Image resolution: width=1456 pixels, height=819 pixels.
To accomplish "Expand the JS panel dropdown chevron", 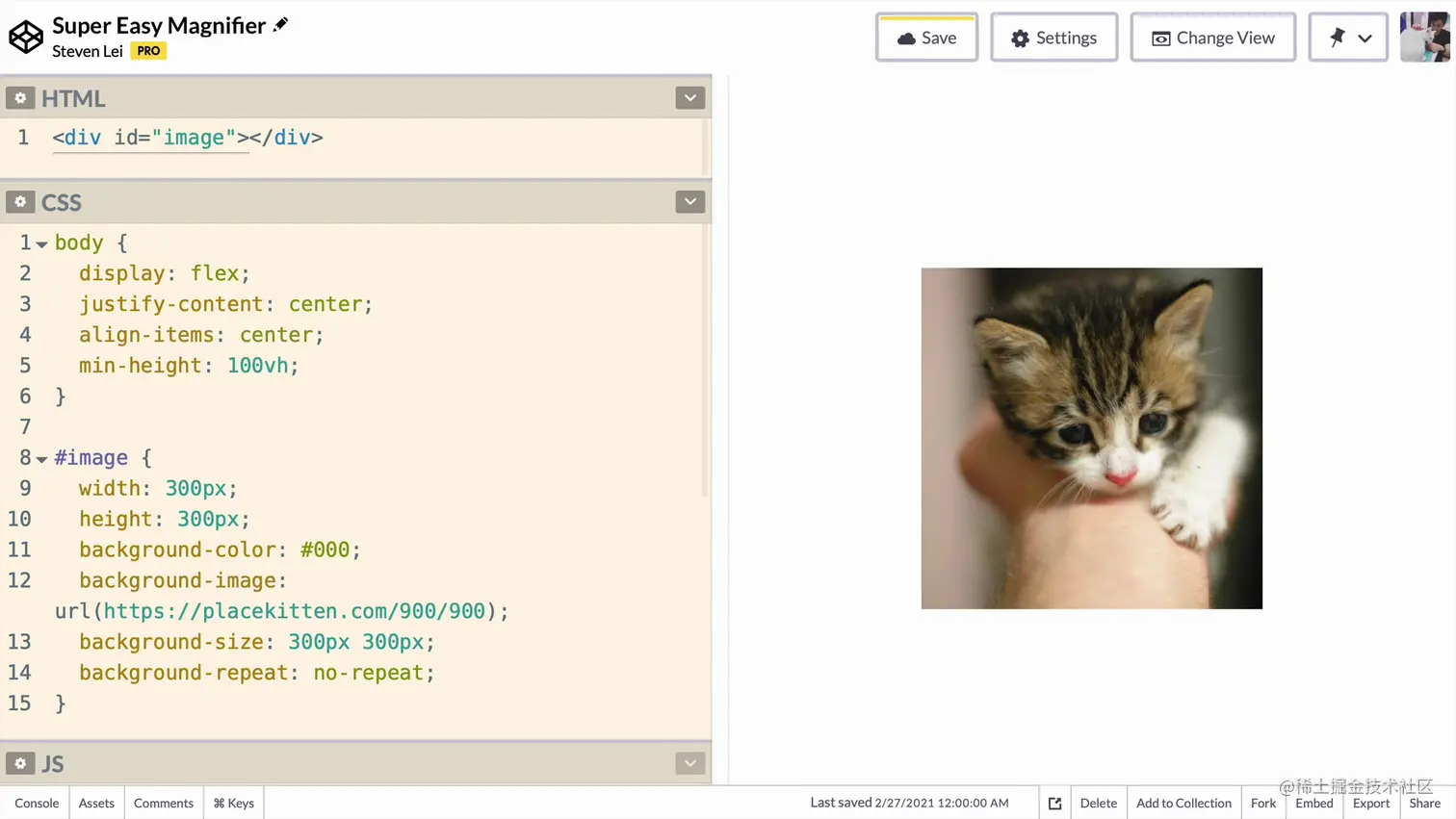I will [689, 763].
